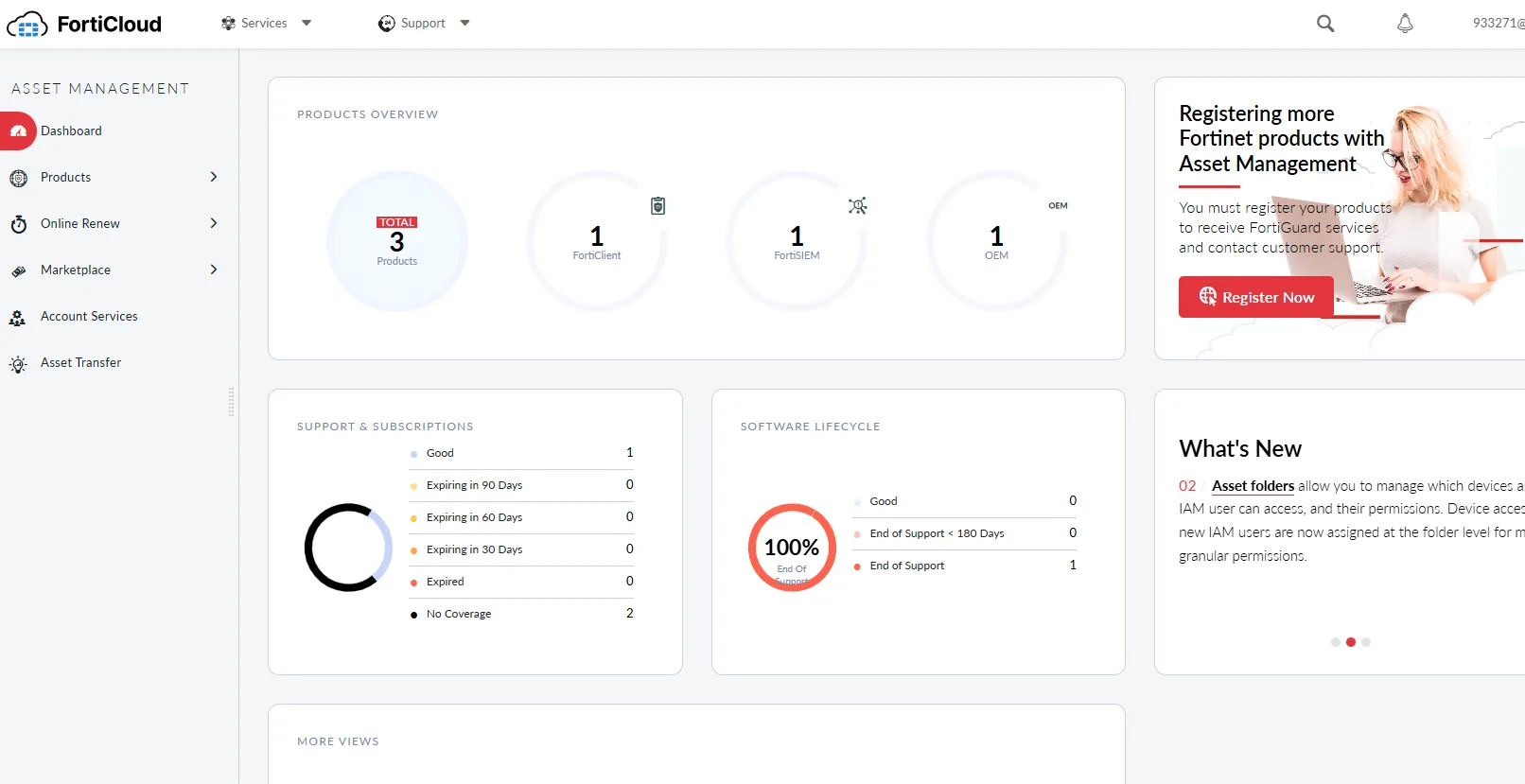Image resolution: width=1525 pixels, height=784 pixels.
Task: Click the Register Now button
Action: click(1255, 297)
